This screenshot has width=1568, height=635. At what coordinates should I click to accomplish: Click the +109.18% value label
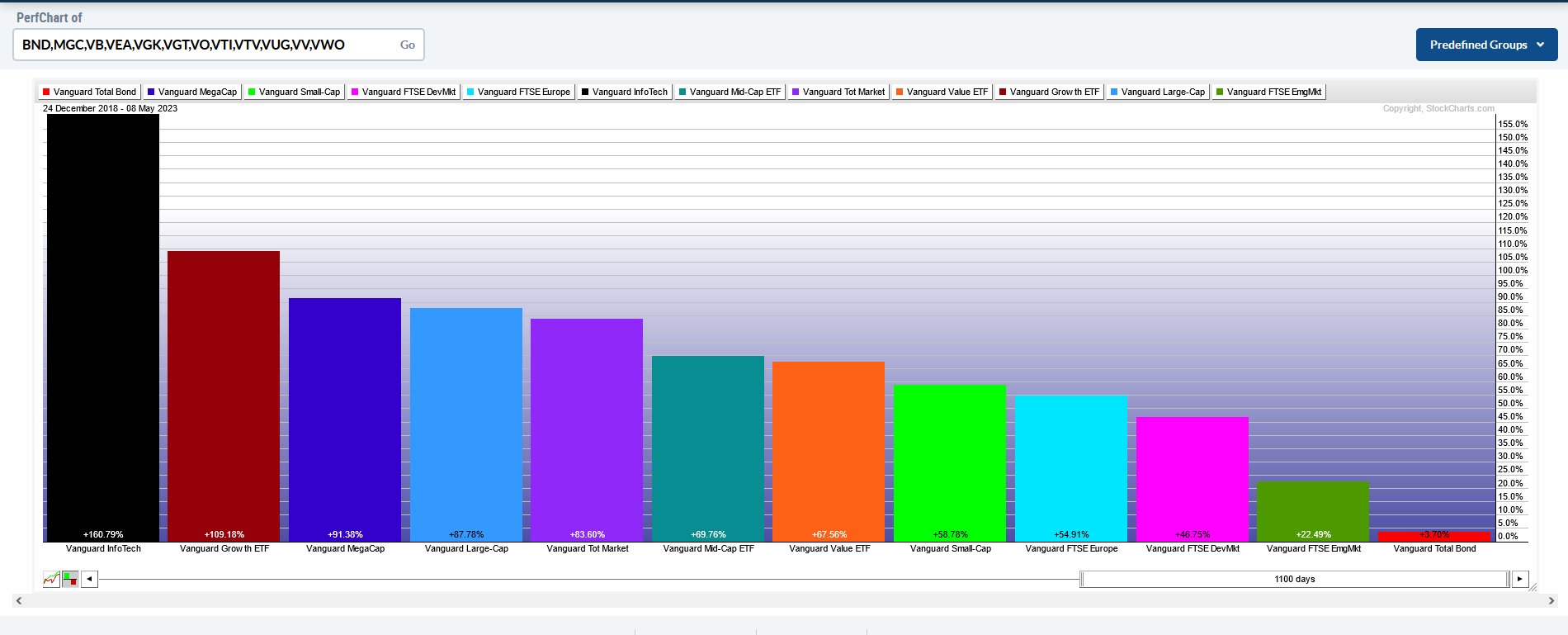pos(224,534)
